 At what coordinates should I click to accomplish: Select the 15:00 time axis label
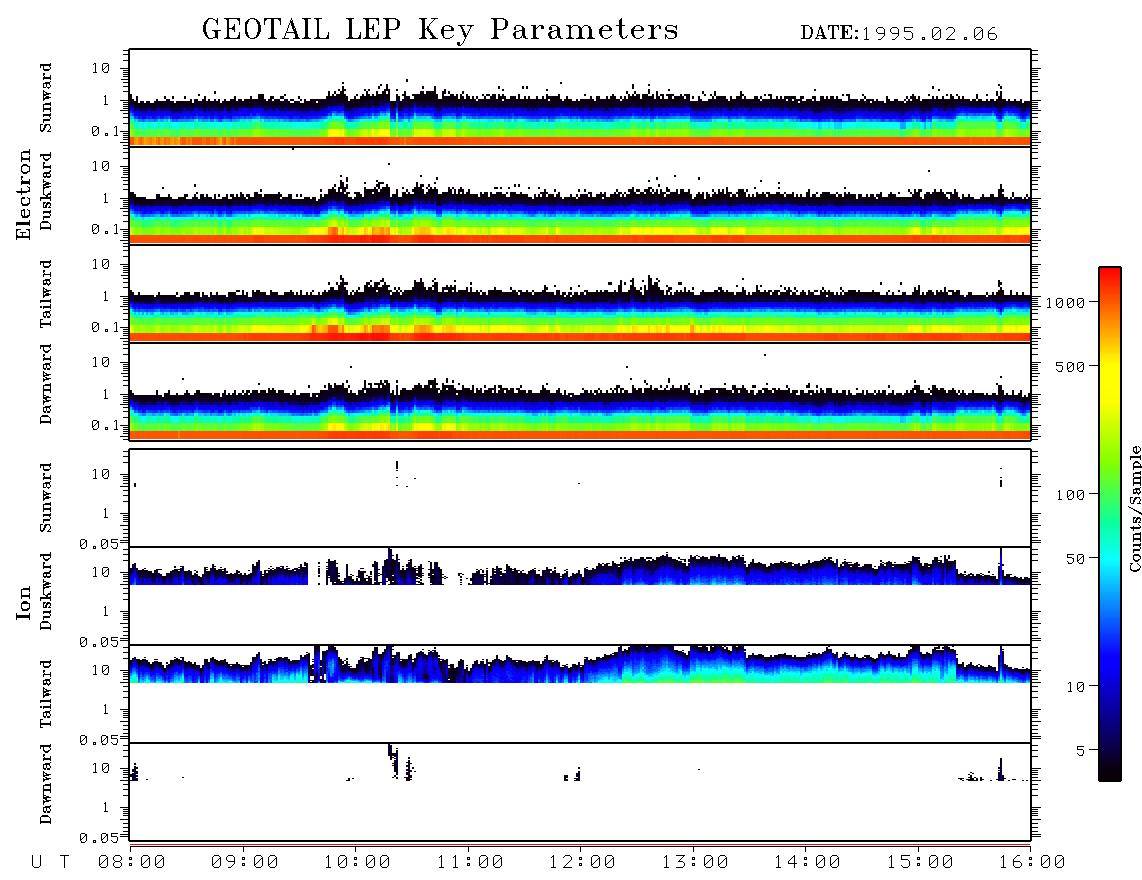coord(920,863)
